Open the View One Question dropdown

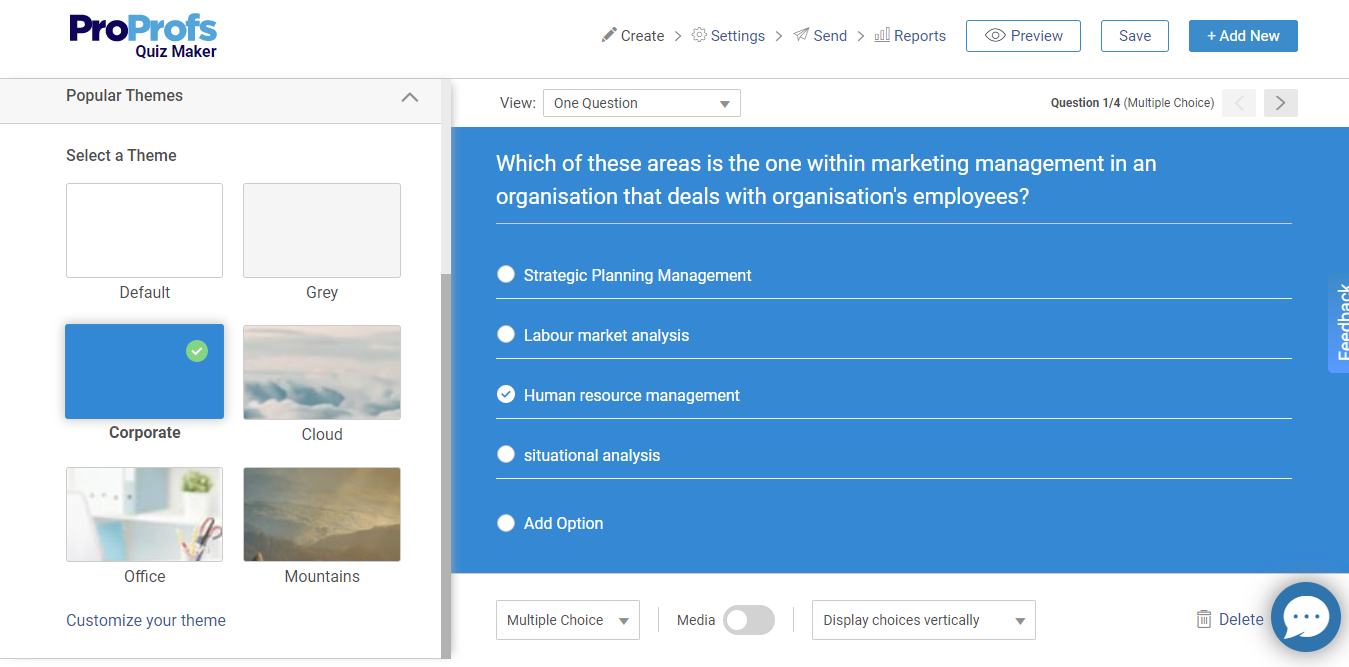(641, 102)
